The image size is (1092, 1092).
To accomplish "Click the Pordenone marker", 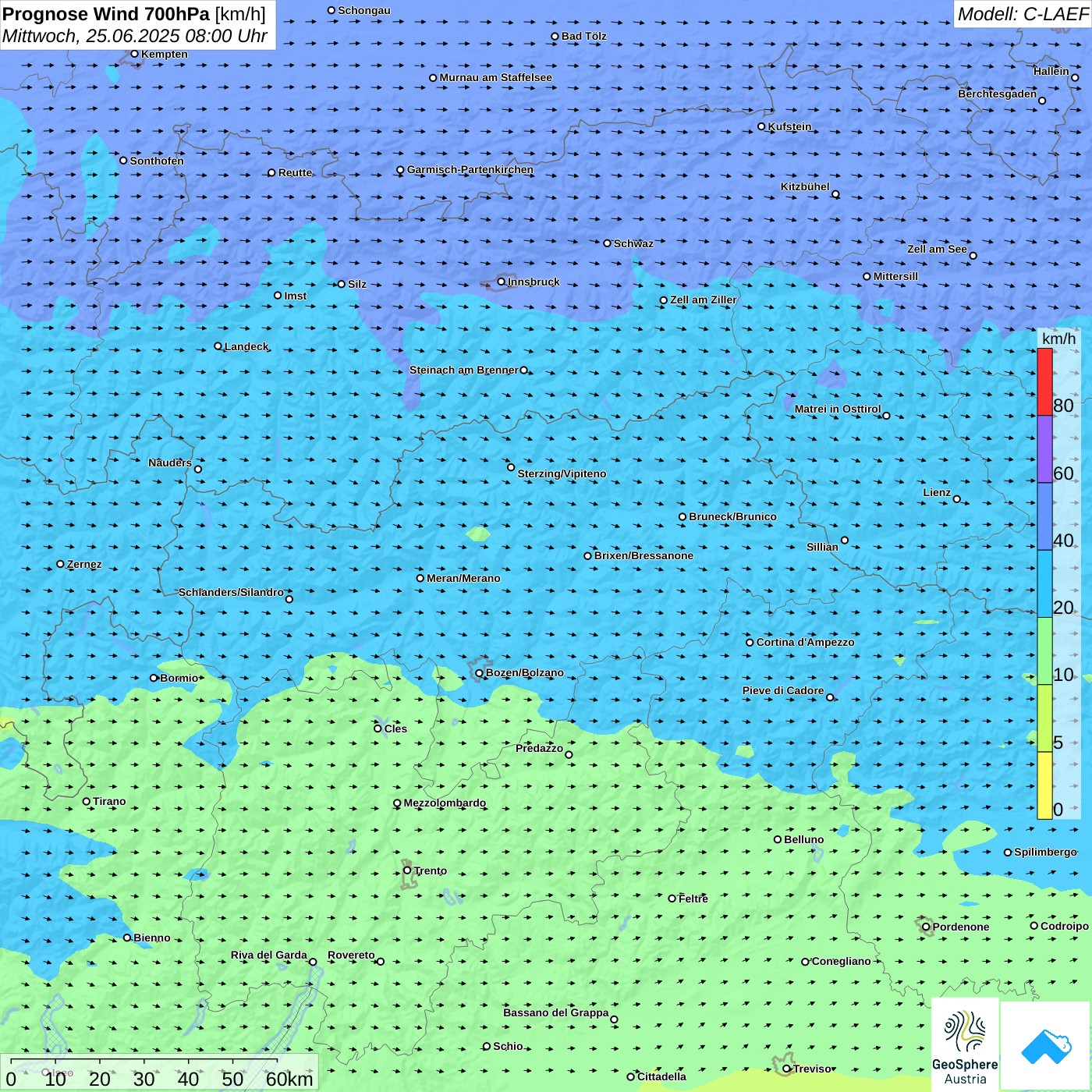I will [926, 927].
